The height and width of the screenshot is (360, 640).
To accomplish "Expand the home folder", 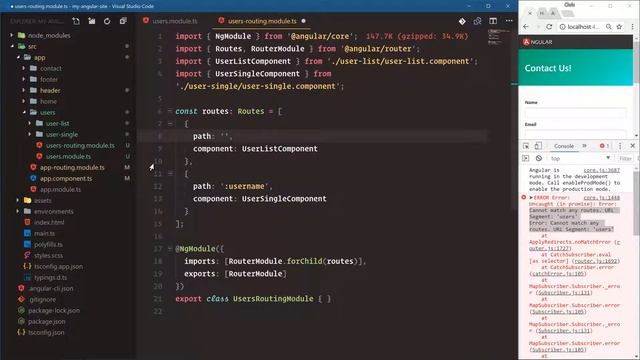I will 24,101.
